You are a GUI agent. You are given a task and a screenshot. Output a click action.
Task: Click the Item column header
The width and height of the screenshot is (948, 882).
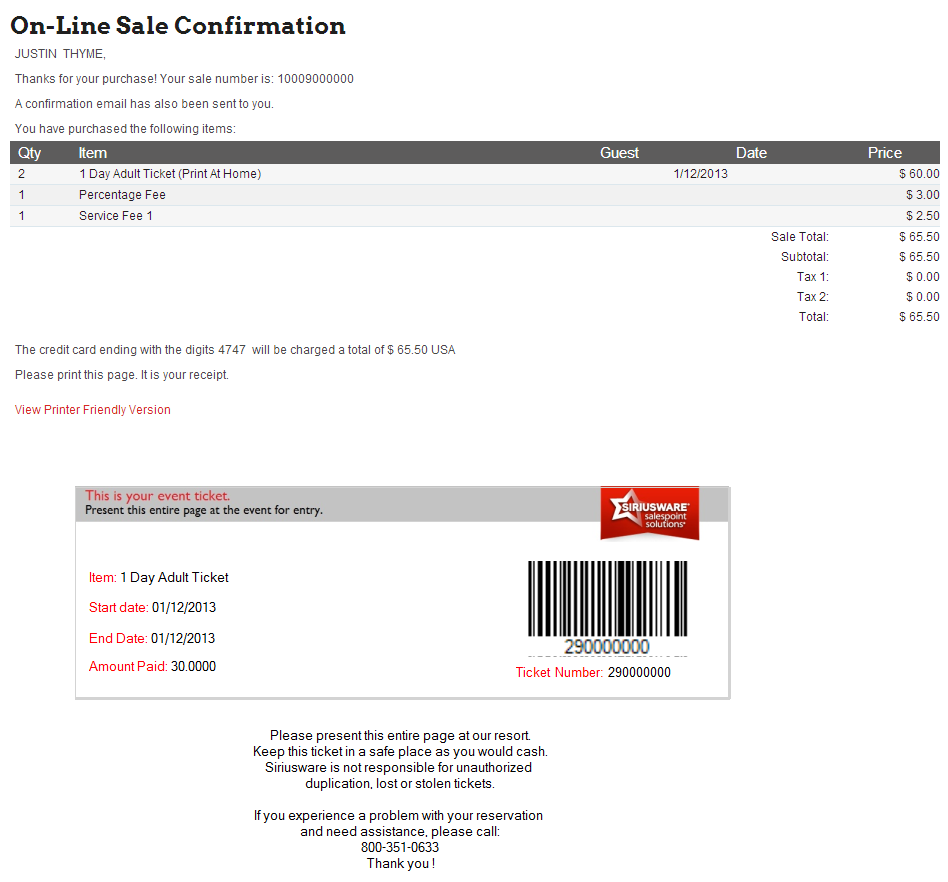tap(93, 153)
